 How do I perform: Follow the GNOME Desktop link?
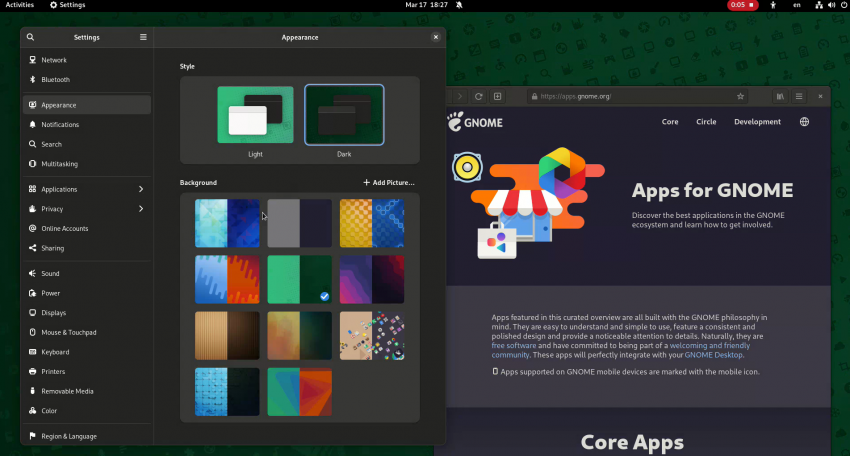point(714,355)
